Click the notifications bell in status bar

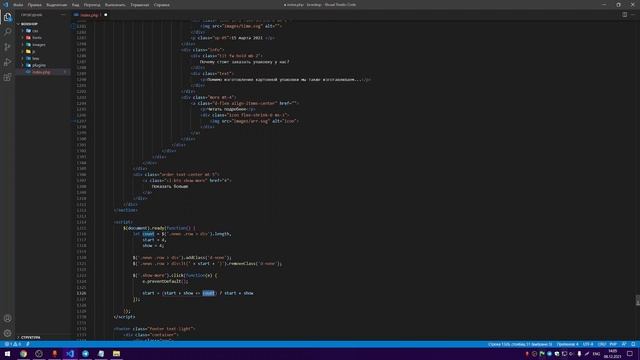(x=633, y=344)
